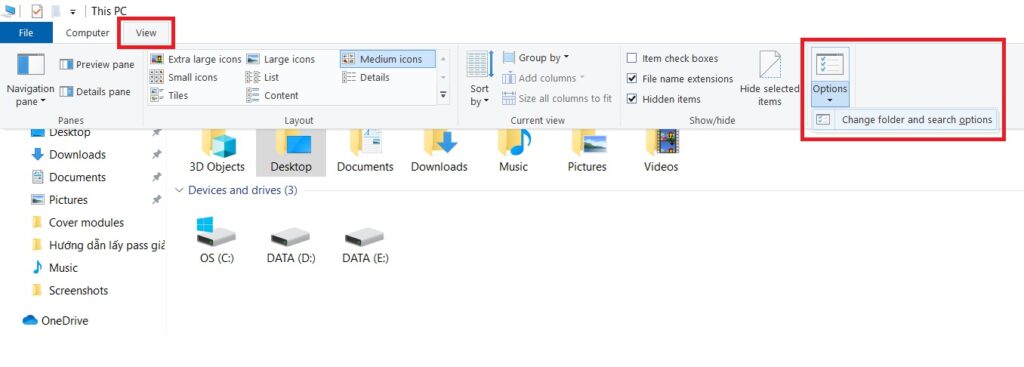1024x367 pixels.
Task: Choose Medium icons layout
Action: click(387, 59)
